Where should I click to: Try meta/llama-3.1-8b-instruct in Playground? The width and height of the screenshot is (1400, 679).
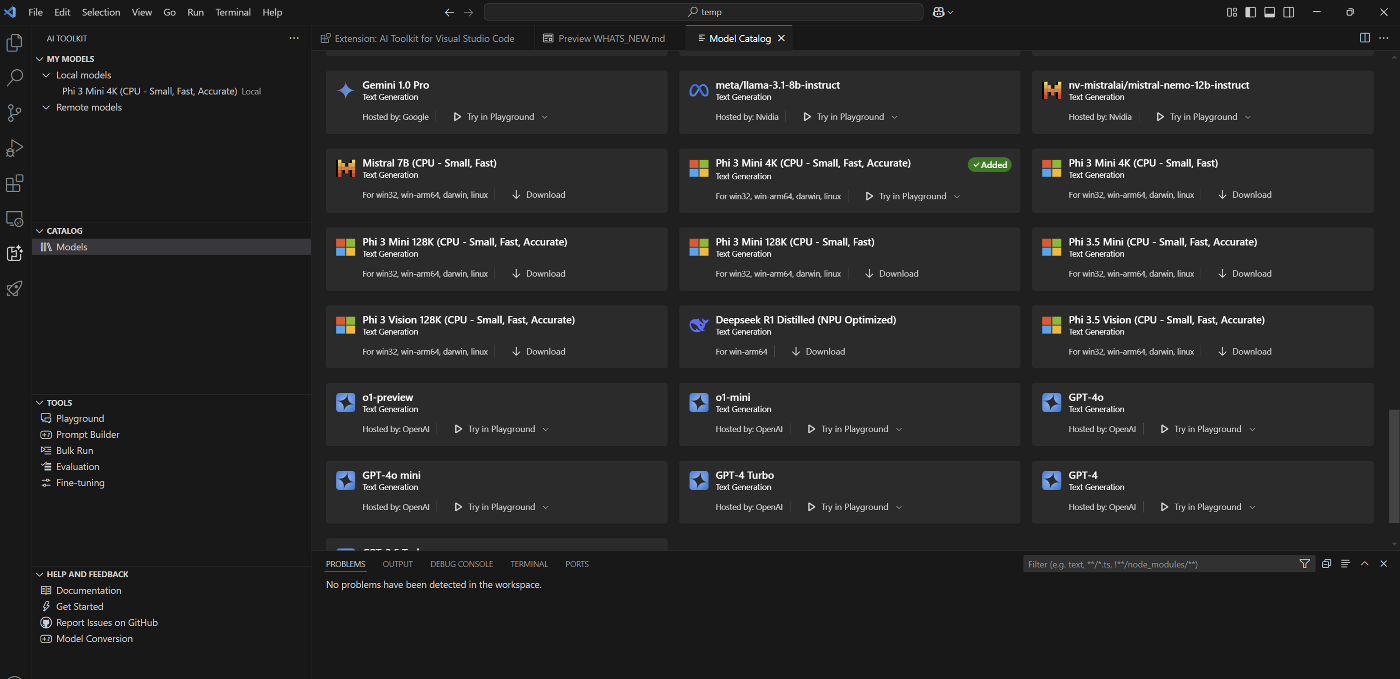[843, 117]
